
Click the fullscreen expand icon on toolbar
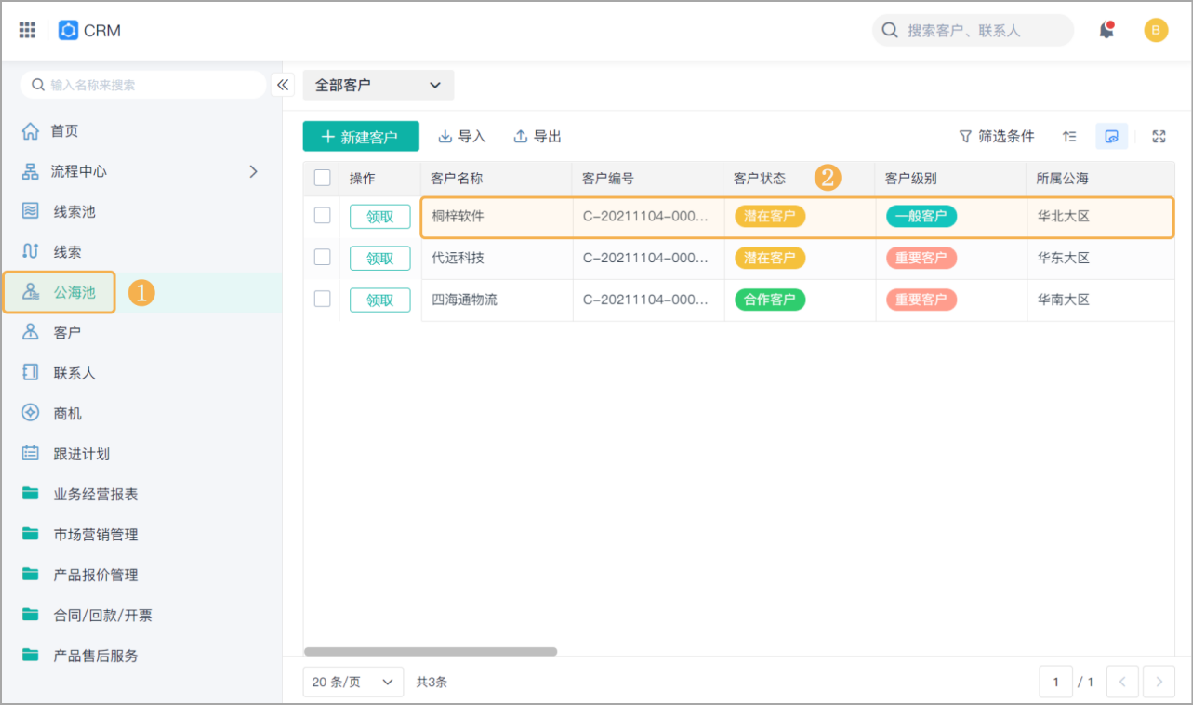pos(1159,136)
